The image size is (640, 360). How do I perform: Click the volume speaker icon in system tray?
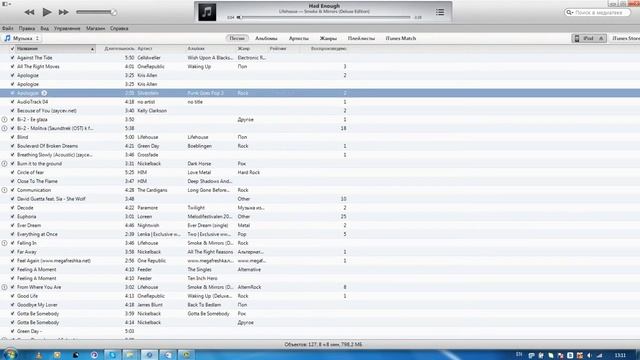coord(589,356)
